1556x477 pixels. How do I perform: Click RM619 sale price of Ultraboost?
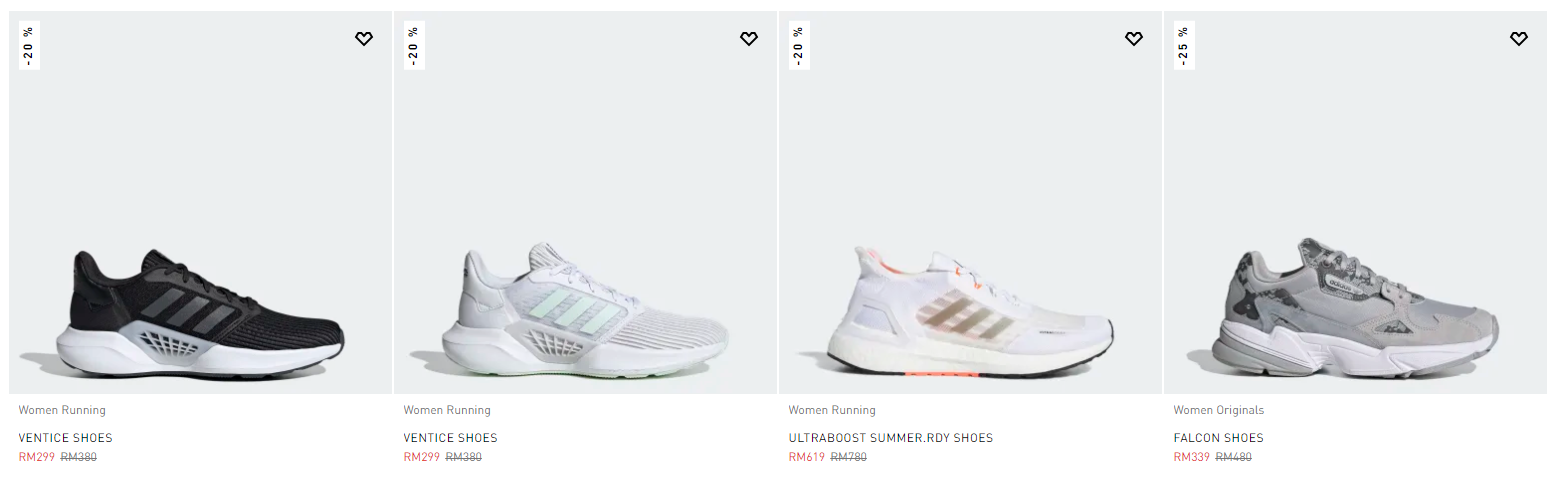tap(807, 457)
